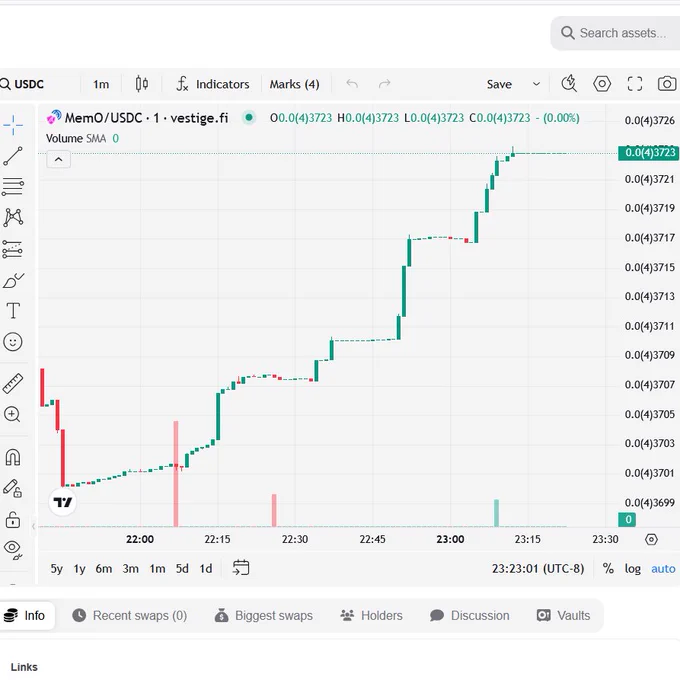The image size is (680, 680).
Task: Switch to the Info tab
Action: pos(24,615)
